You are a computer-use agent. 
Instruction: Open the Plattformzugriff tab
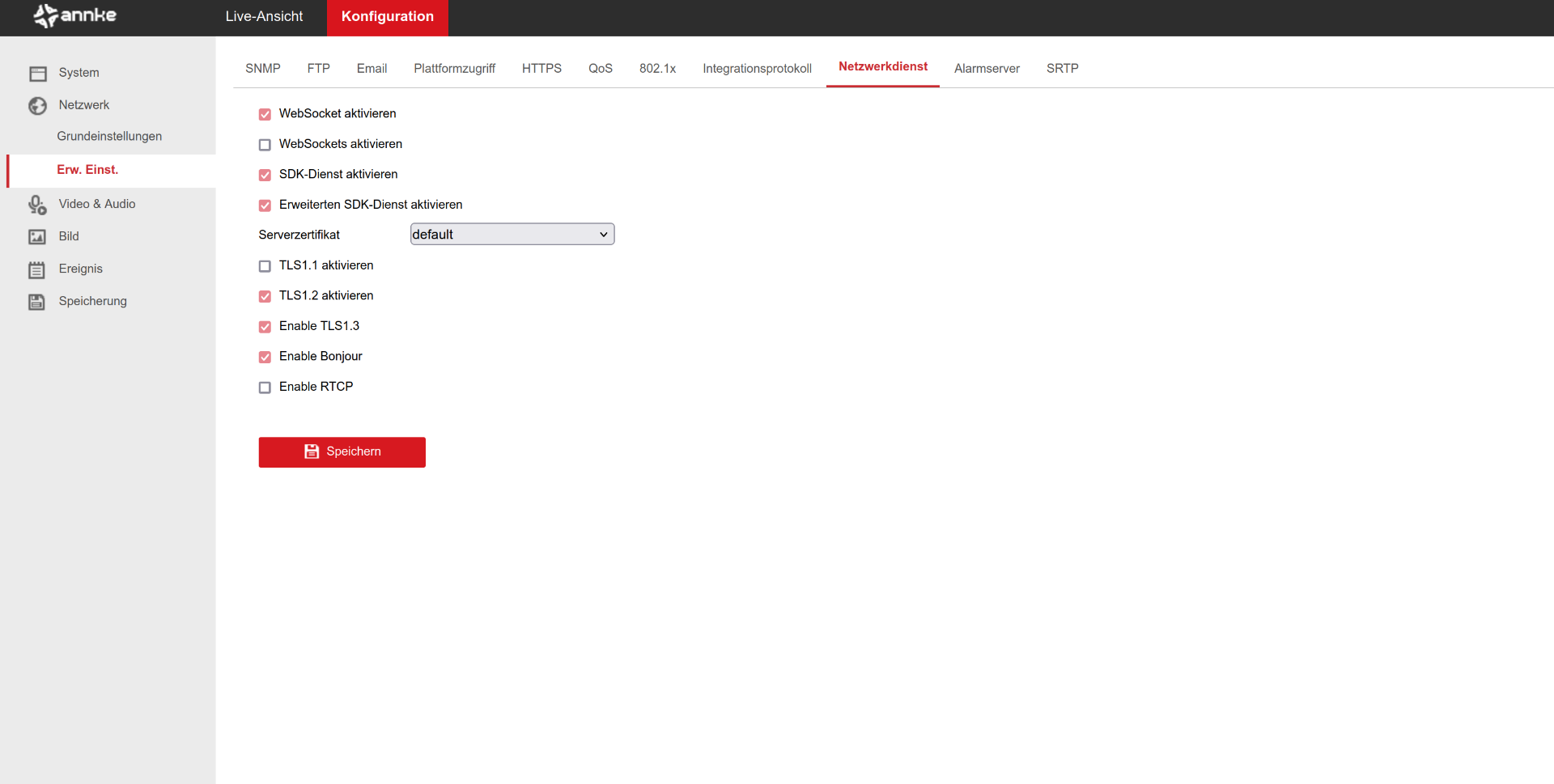click(455, 69)
